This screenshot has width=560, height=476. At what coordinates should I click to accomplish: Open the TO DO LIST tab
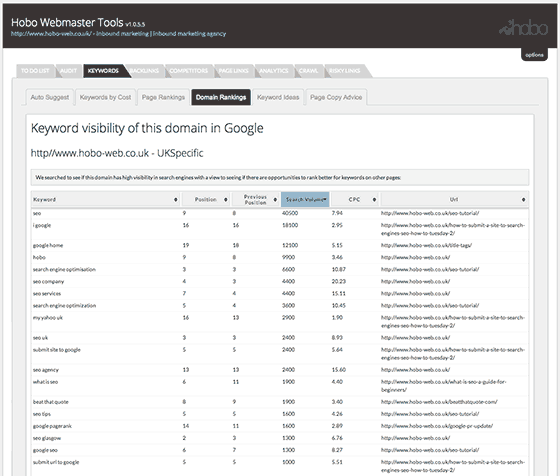(35, 71)
